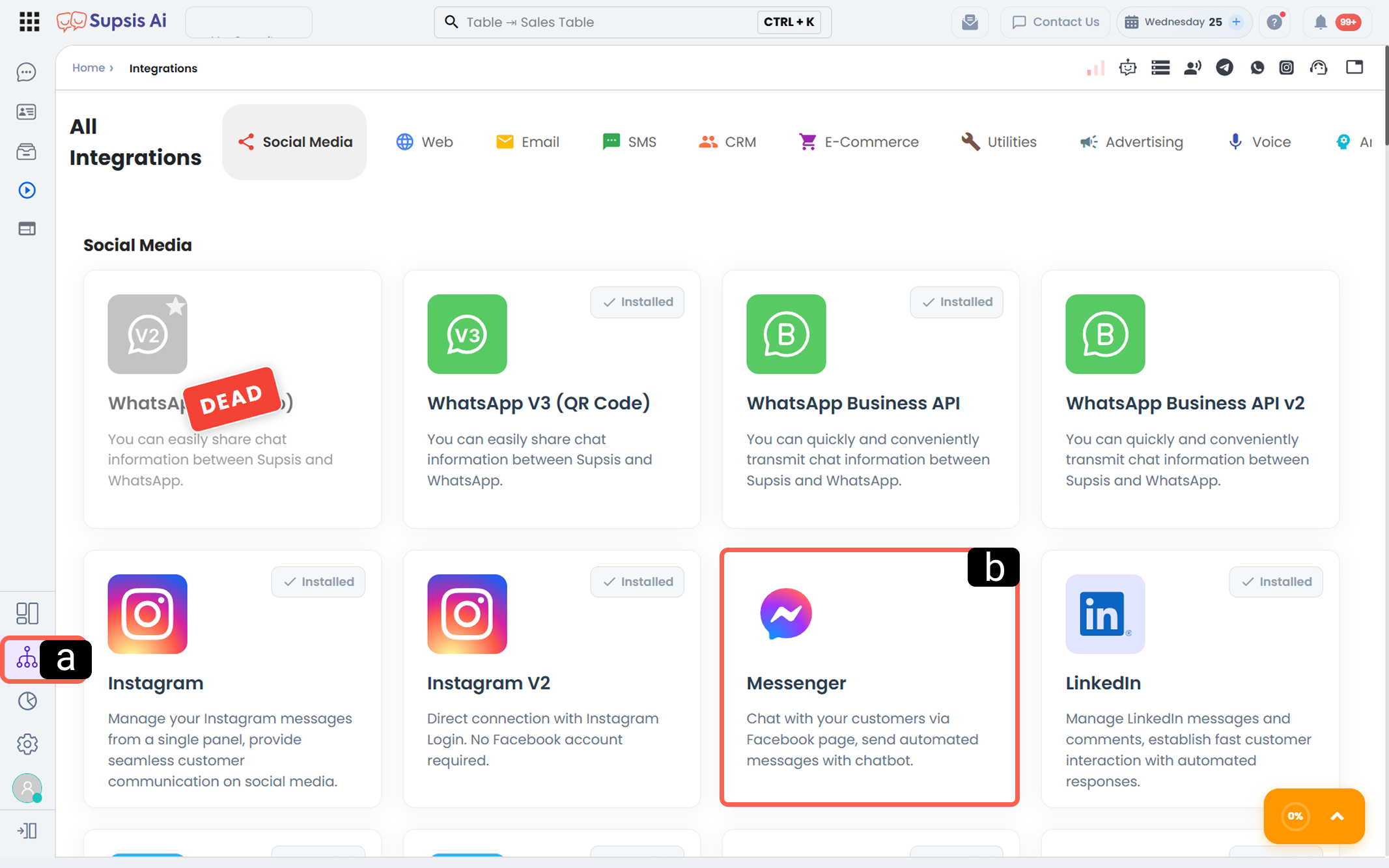The width and height of the screenshot is (1389, 868).
Task: Expand the sidebar with arrow icon
Action: pyautogui.click(x=27, y=831)
